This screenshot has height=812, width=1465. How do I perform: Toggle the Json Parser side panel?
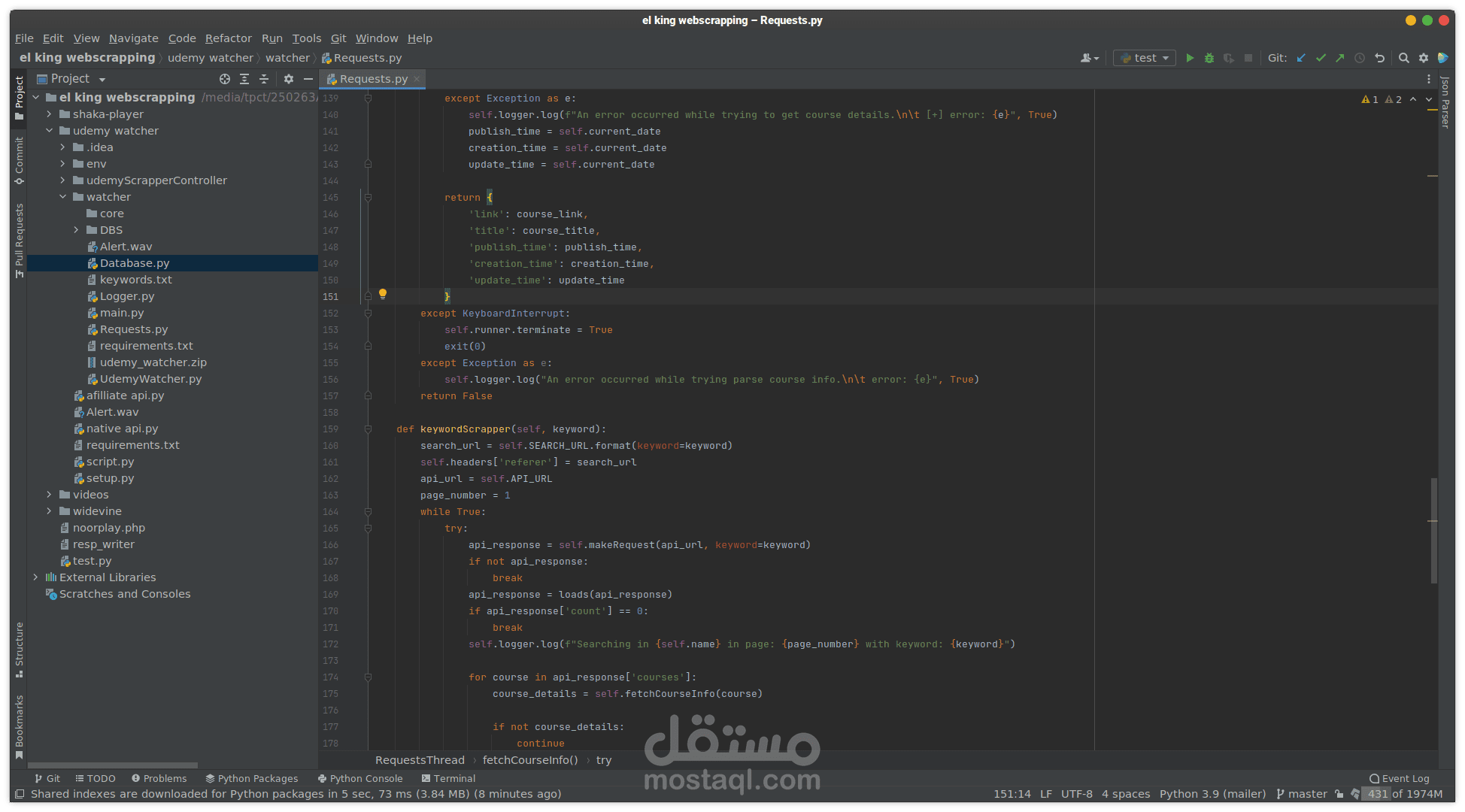tap(1445, 101)
